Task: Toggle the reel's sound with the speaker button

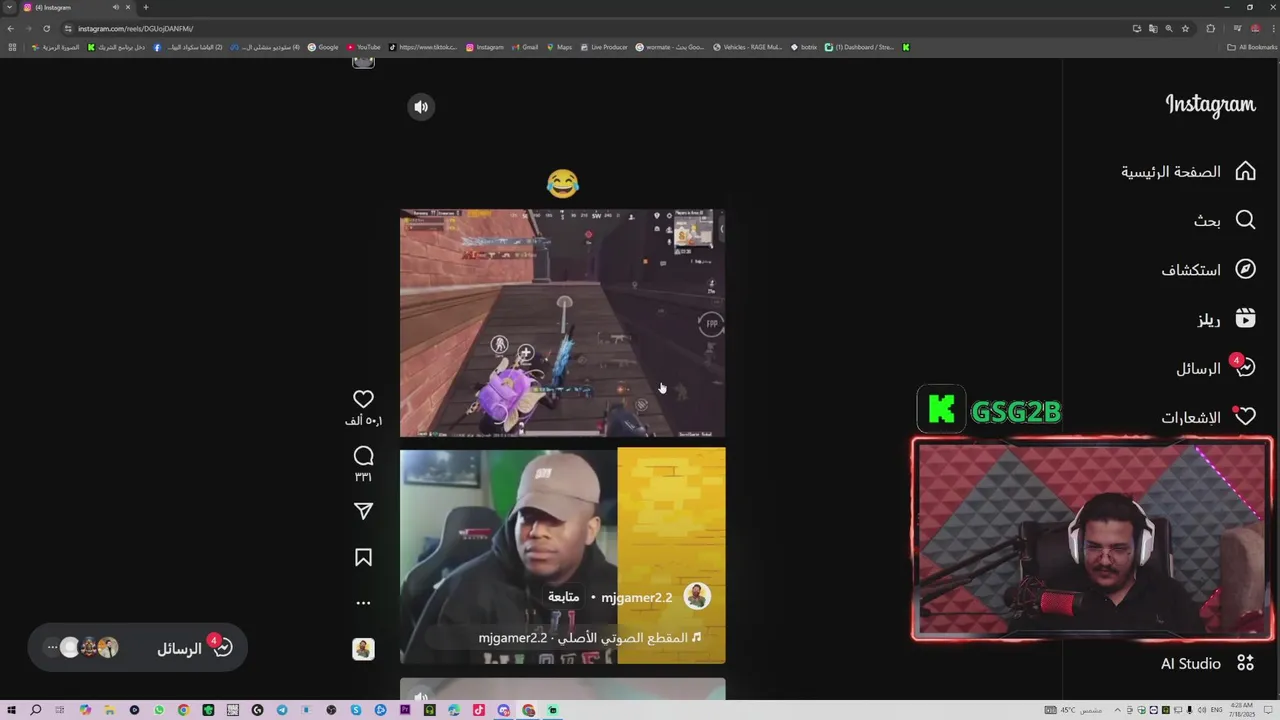Action: [421, 107]
